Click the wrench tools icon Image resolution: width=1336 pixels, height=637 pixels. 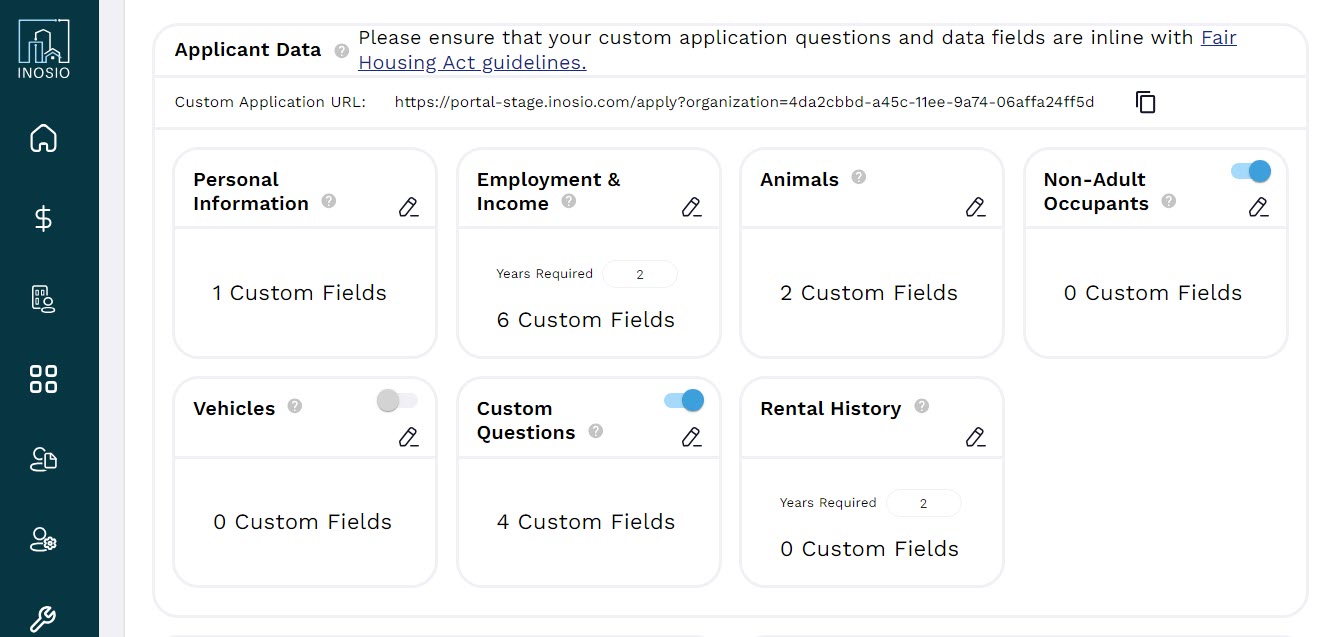43,620
